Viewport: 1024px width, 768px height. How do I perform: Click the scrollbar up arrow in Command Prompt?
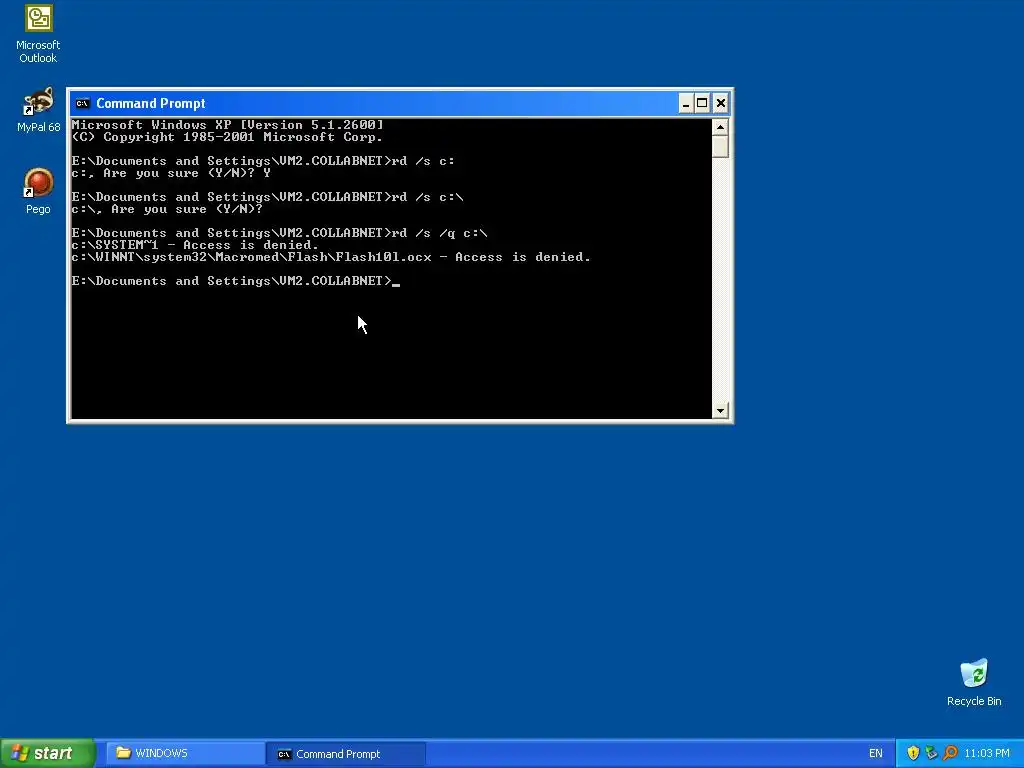click(x=720, y=127)
